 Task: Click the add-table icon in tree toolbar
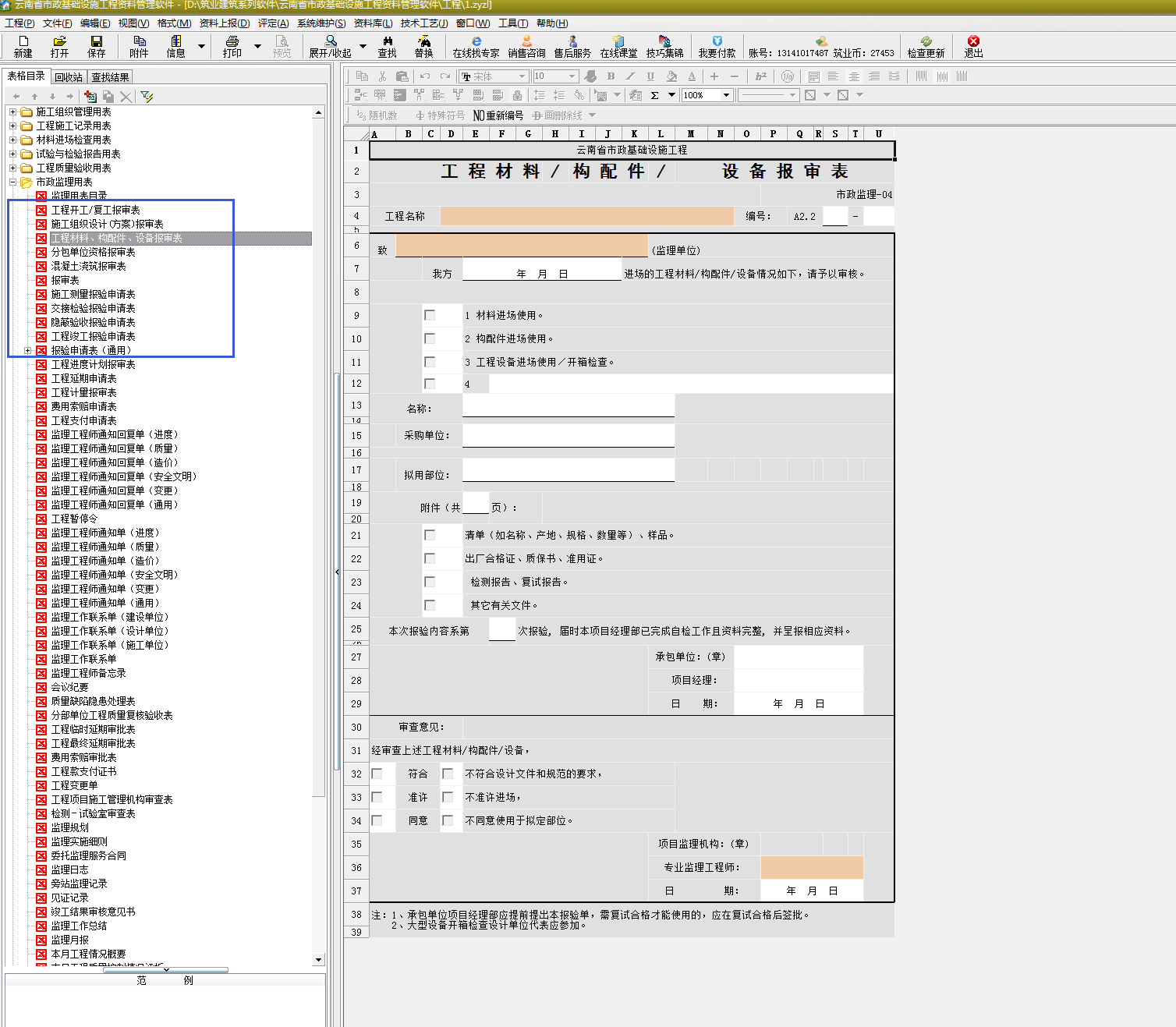[90, 97]
